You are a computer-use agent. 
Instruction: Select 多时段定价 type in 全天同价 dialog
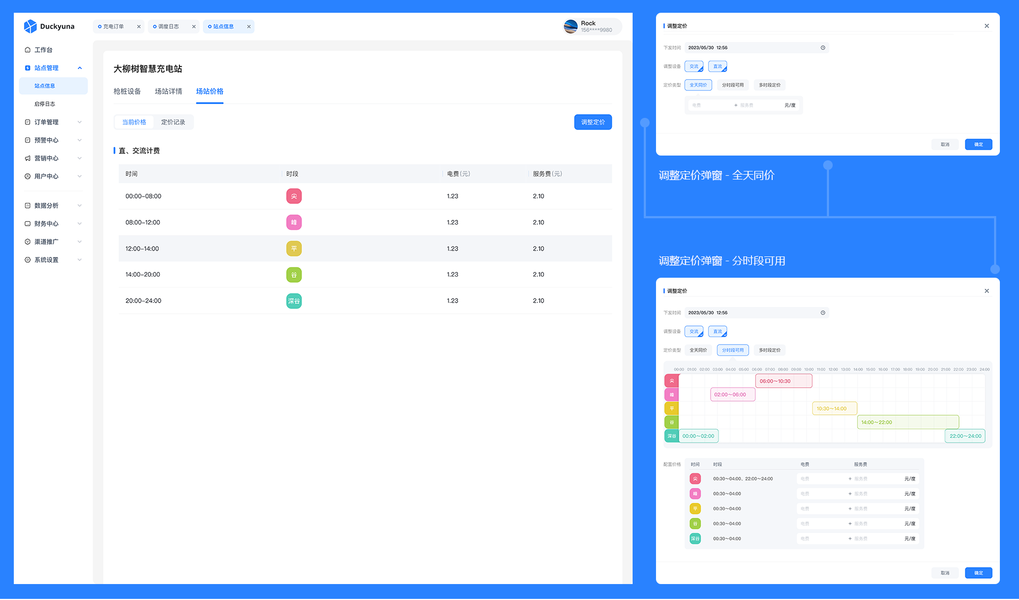tap(769, 85)
